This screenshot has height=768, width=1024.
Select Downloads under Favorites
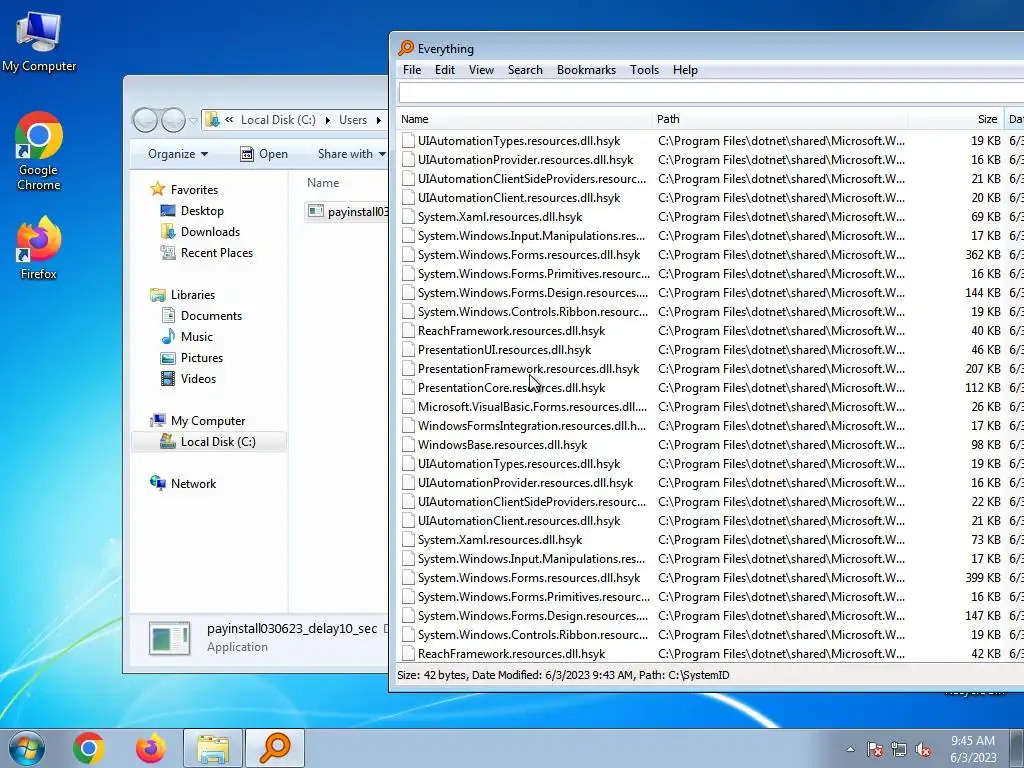point(200,232)
